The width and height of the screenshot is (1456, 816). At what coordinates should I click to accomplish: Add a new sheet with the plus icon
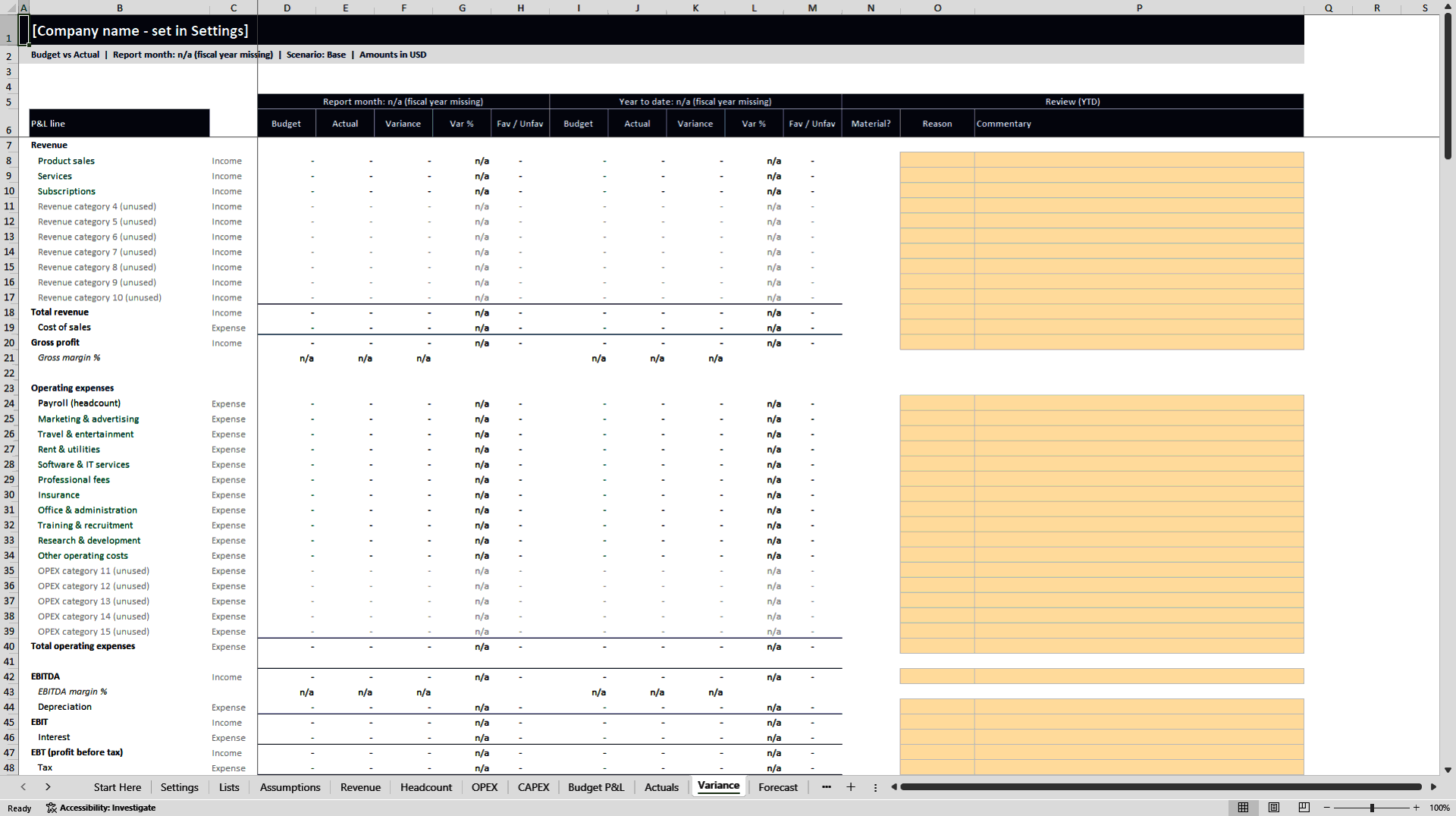(851, 787)
